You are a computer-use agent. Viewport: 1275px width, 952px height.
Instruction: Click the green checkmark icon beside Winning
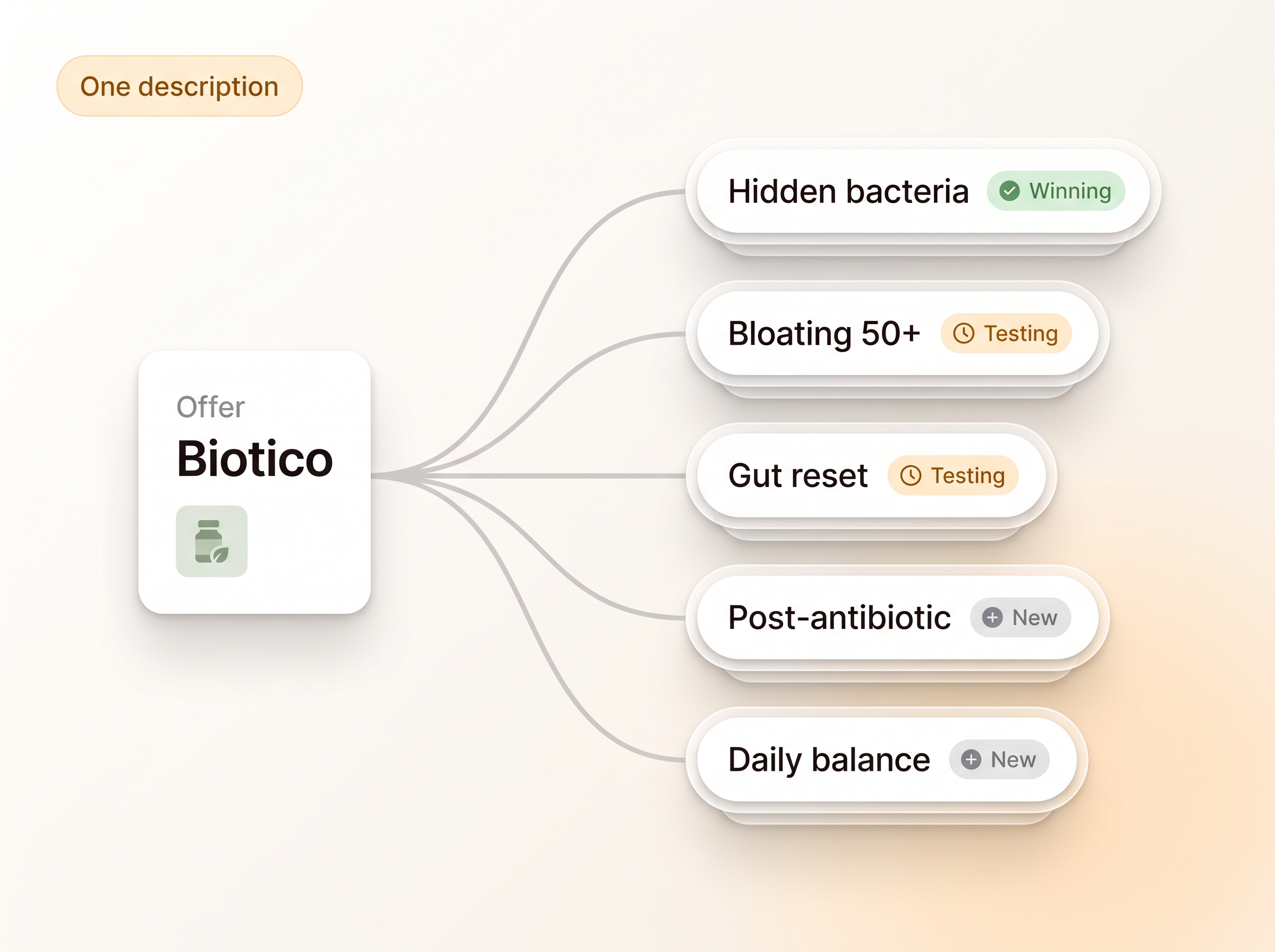[1009, 191]
